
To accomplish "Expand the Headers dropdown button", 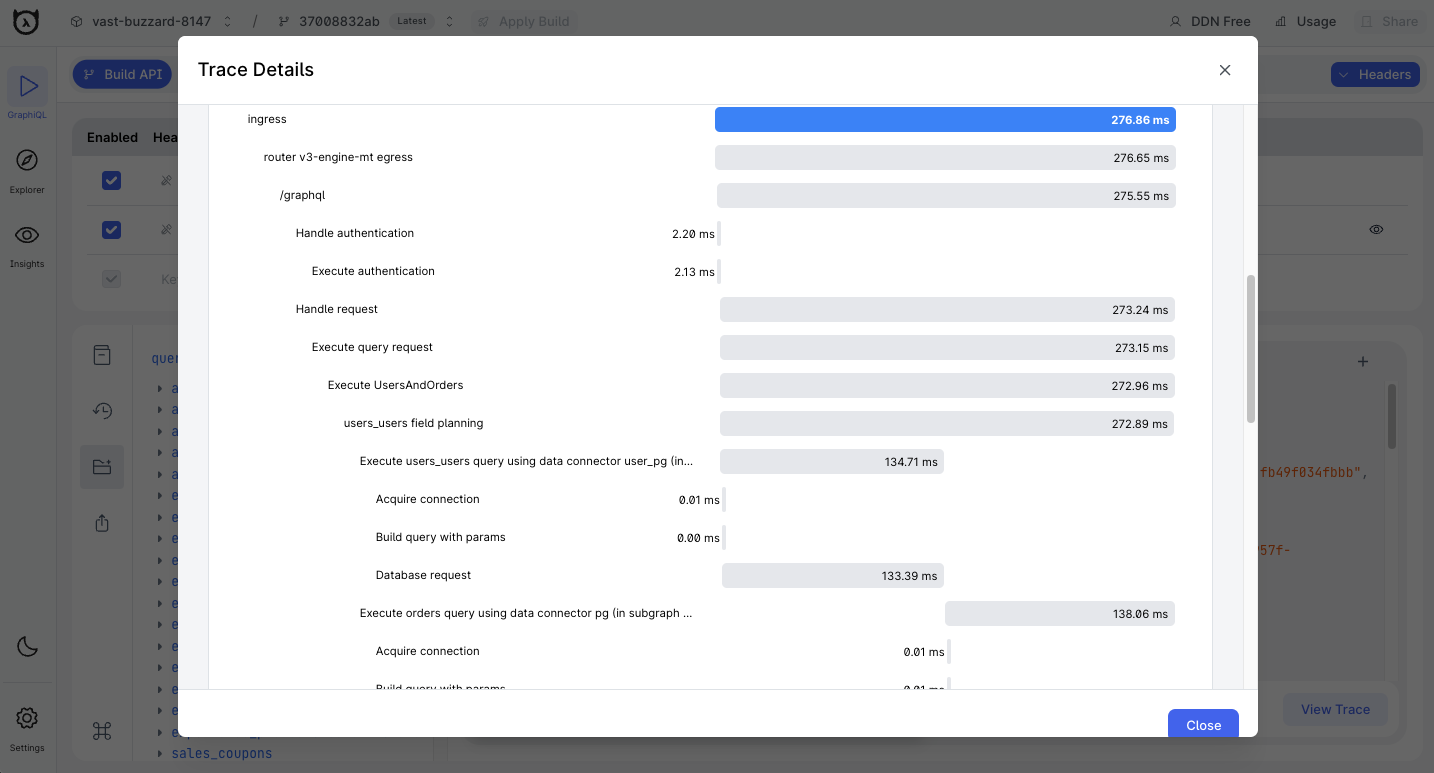I will click(1375, 74).
